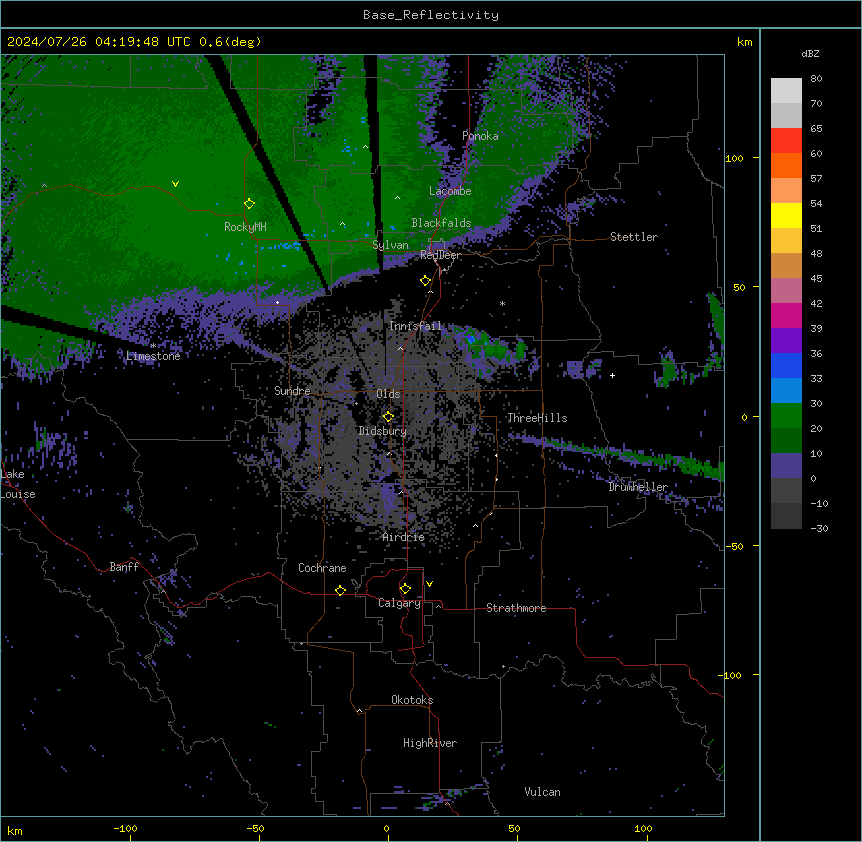The image size is (862, 842).
Task: Click the Drumheller label
Action: (x=638, y=487)
